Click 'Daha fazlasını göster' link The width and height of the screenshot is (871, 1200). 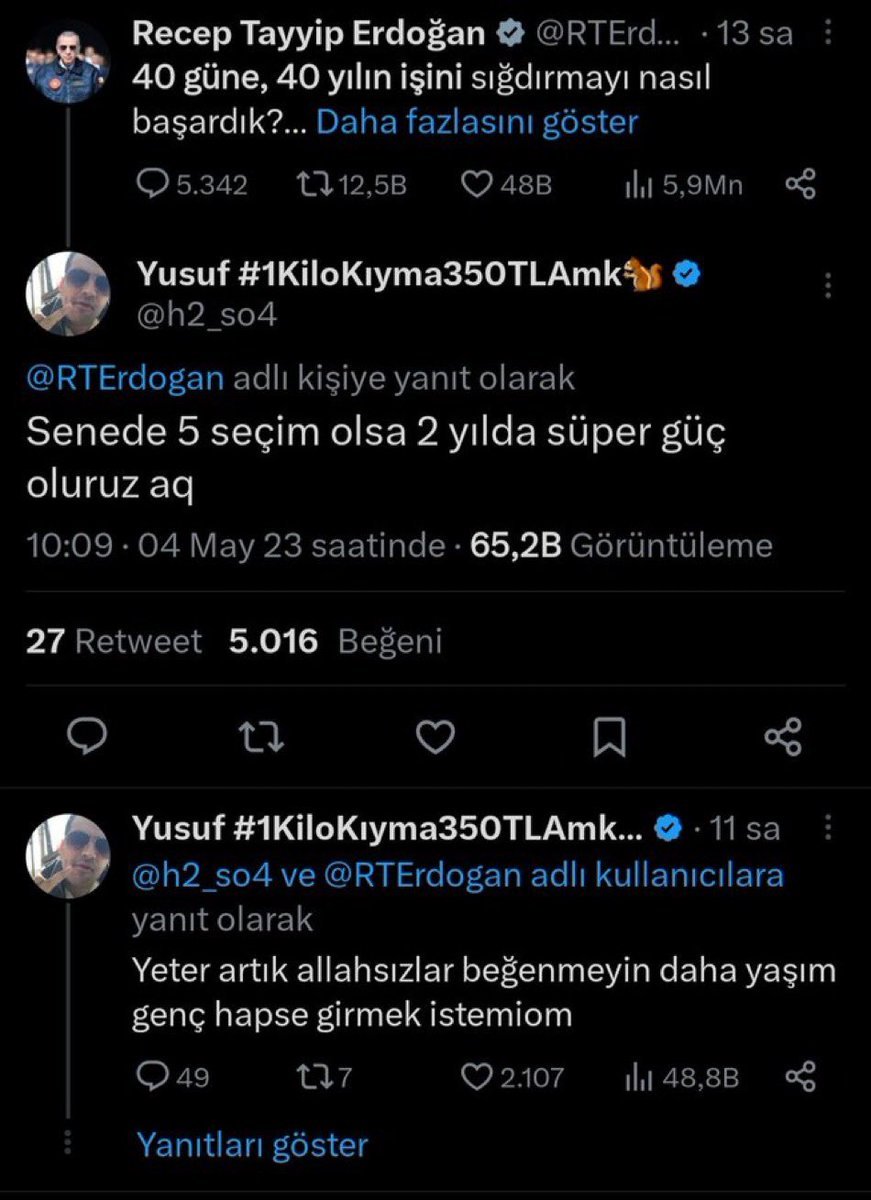pyautogui.click(x=477, y=122)
